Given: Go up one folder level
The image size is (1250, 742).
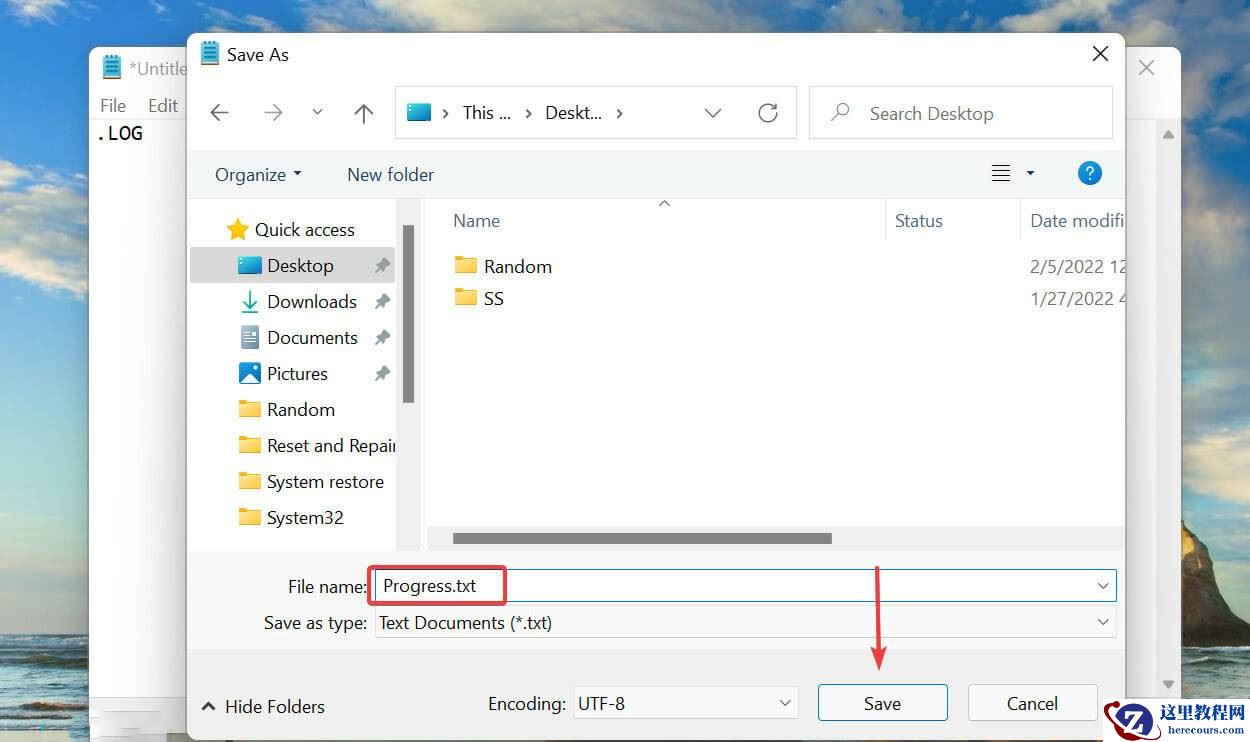Looking at the screenshot, I should [x=364, y=113].
